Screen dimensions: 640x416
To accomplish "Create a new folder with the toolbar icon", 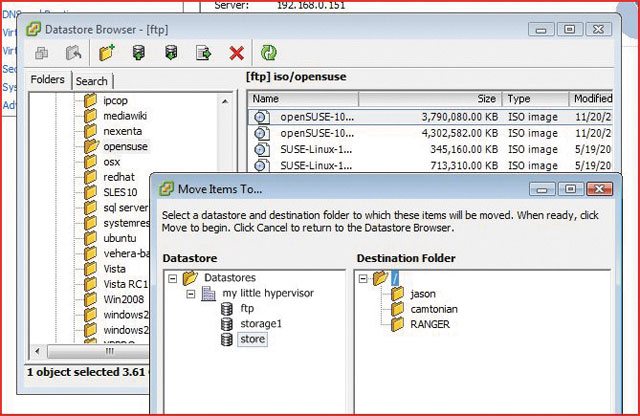I will [x=107, y=53].
